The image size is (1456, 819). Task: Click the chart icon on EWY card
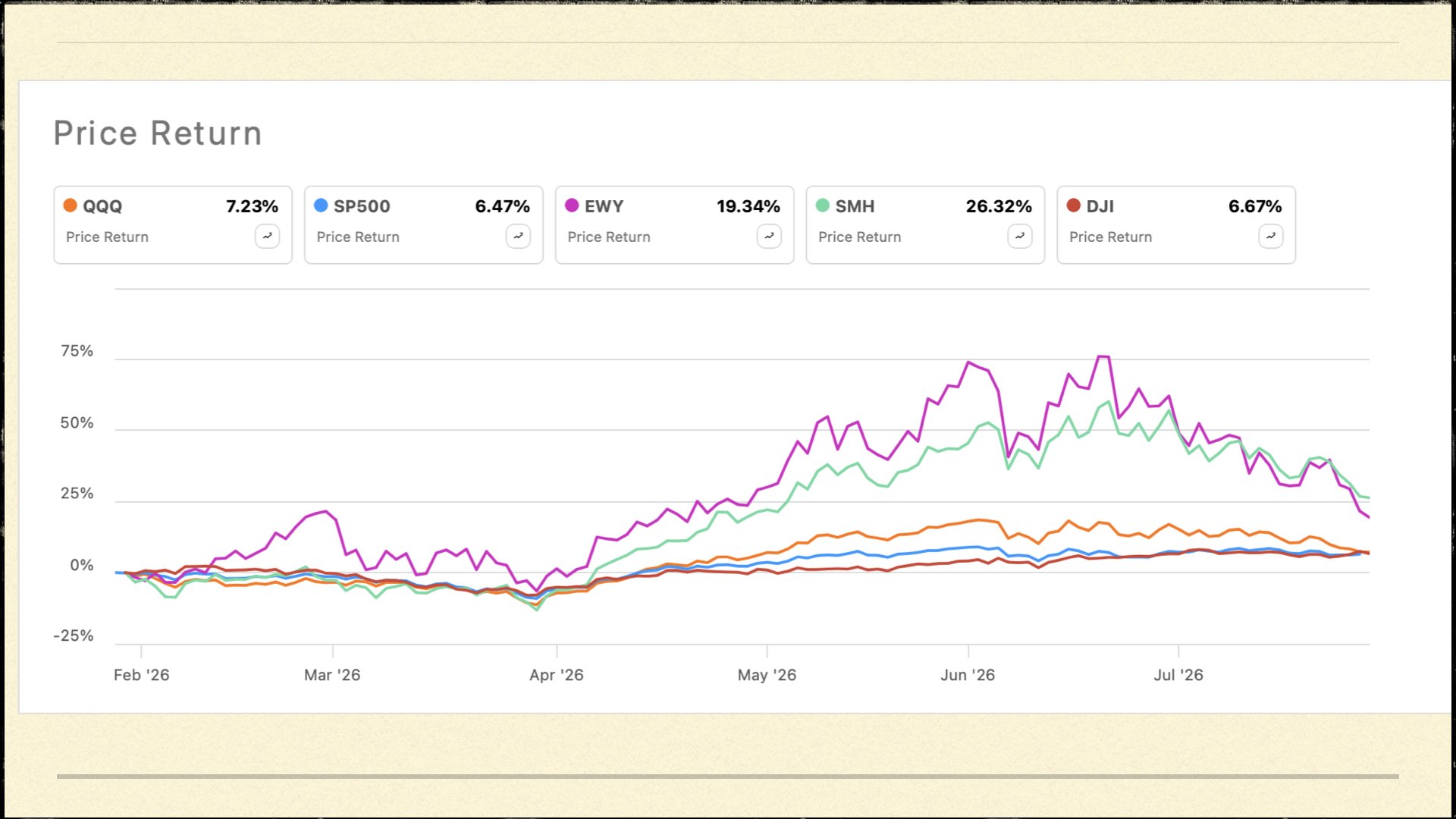769,237
